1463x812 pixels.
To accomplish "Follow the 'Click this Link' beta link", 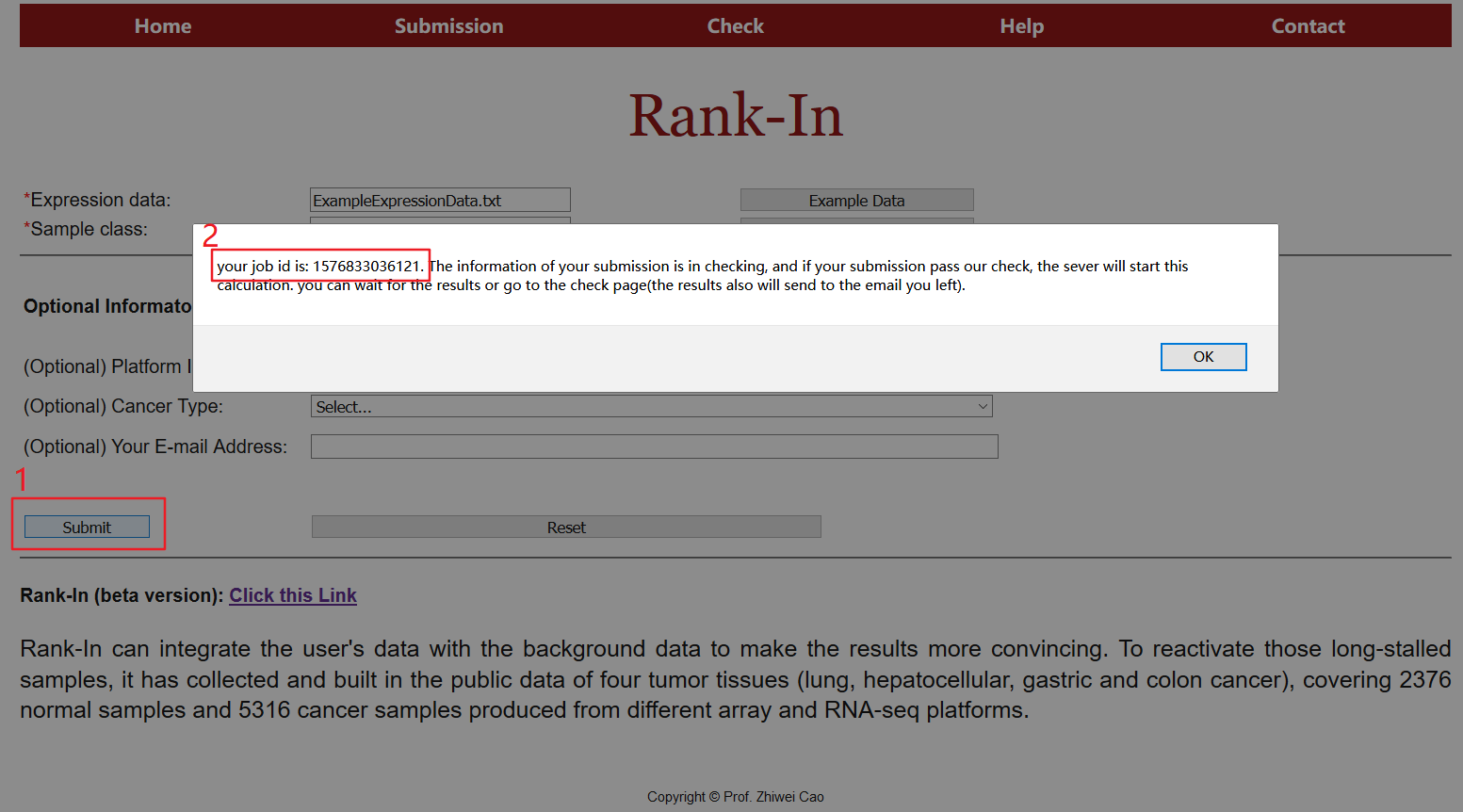I will coord(293,595).
